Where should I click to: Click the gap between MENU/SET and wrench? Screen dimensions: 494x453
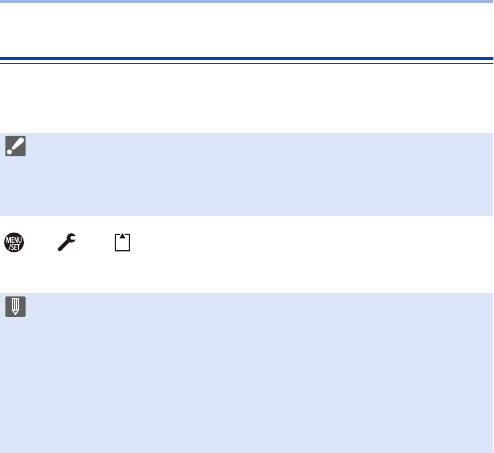41,242
